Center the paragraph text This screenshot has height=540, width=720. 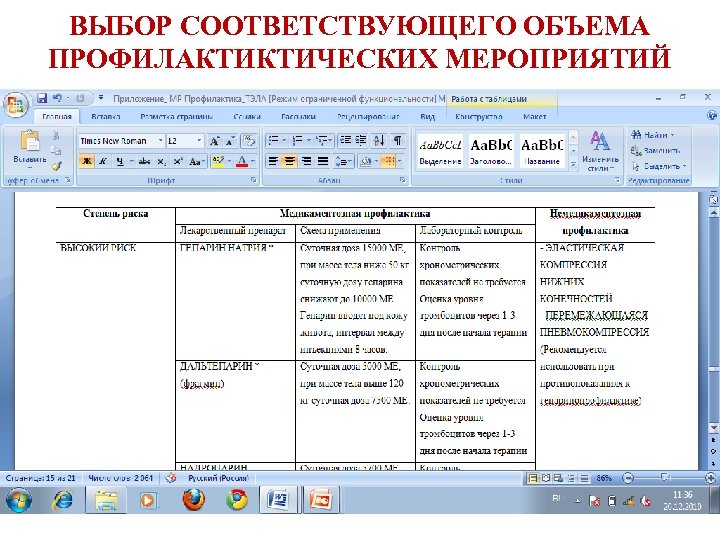pos(289,161)
